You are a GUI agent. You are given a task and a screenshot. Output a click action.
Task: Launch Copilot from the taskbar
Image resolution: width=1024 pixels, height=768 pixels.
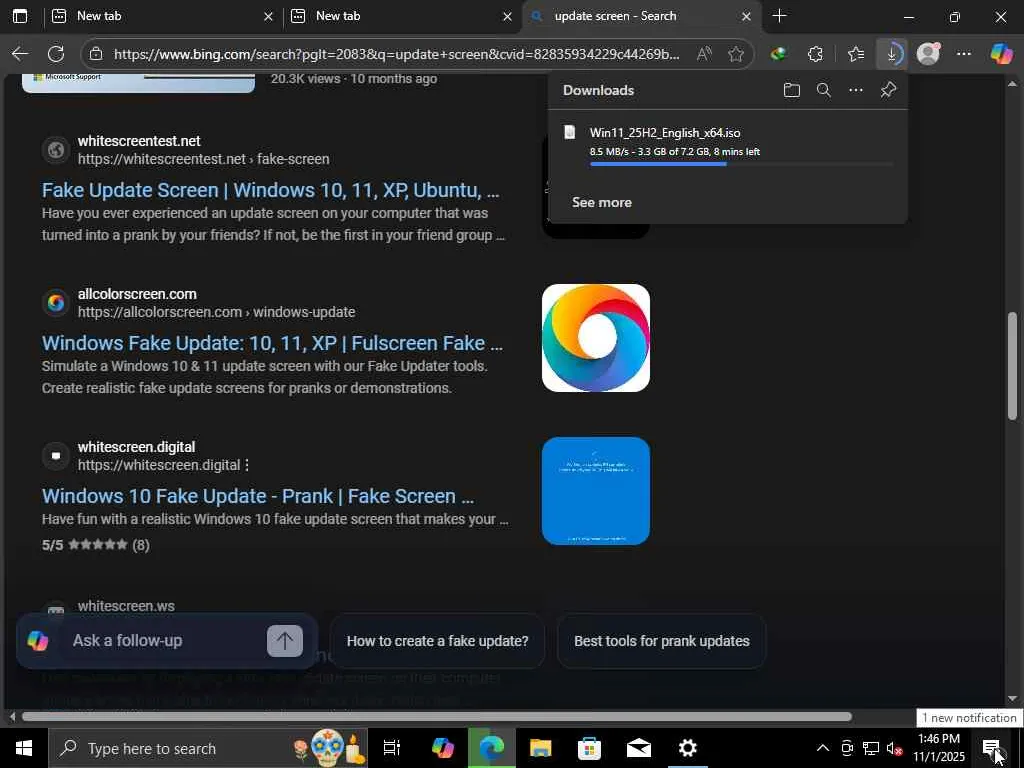pos(443,748)
